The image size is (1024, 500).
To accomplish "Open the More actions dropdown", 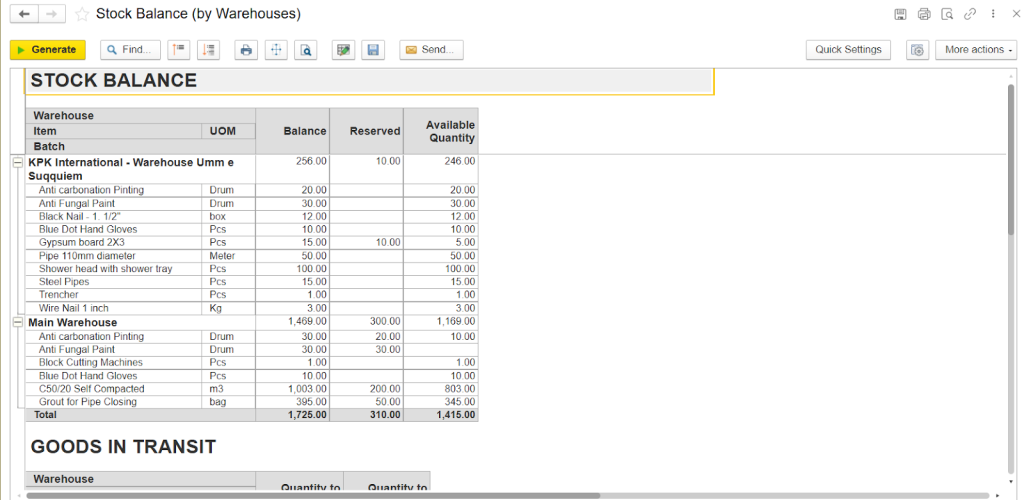I will pos(975,50).
